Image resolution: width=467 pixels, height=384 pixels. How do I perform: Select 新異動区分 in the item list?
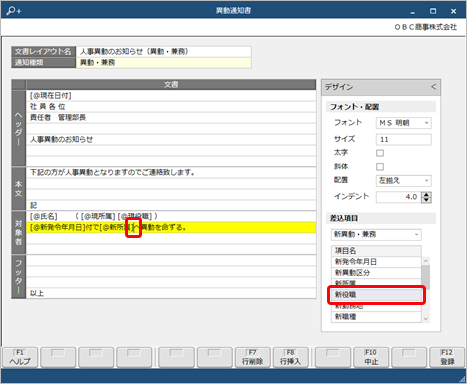pos(376,273)
